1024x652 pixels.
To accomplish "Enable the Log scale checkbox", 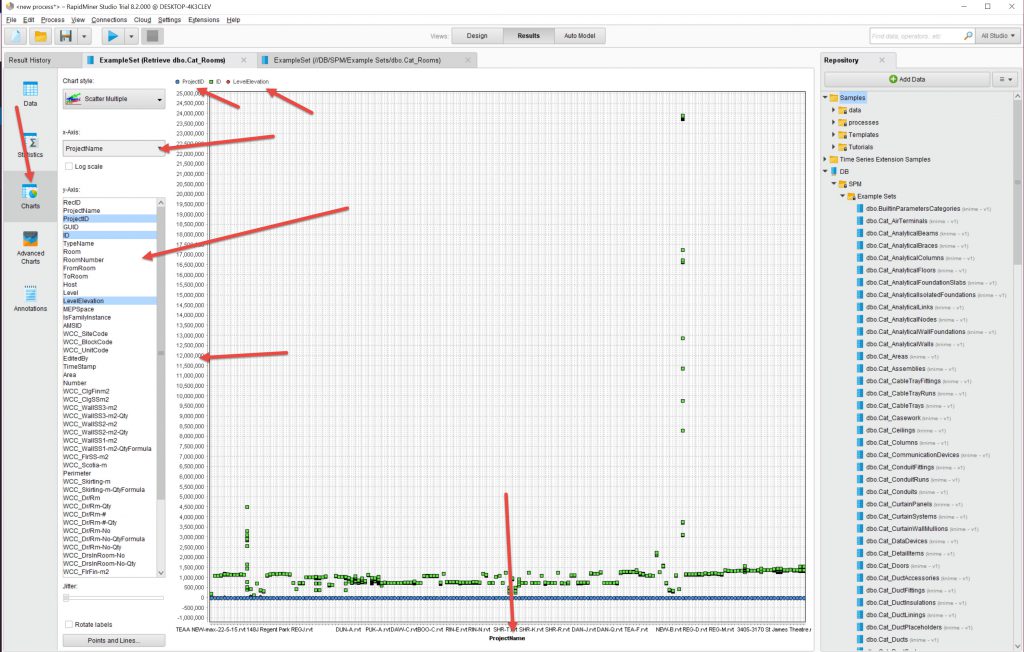I will coord(68,166).
